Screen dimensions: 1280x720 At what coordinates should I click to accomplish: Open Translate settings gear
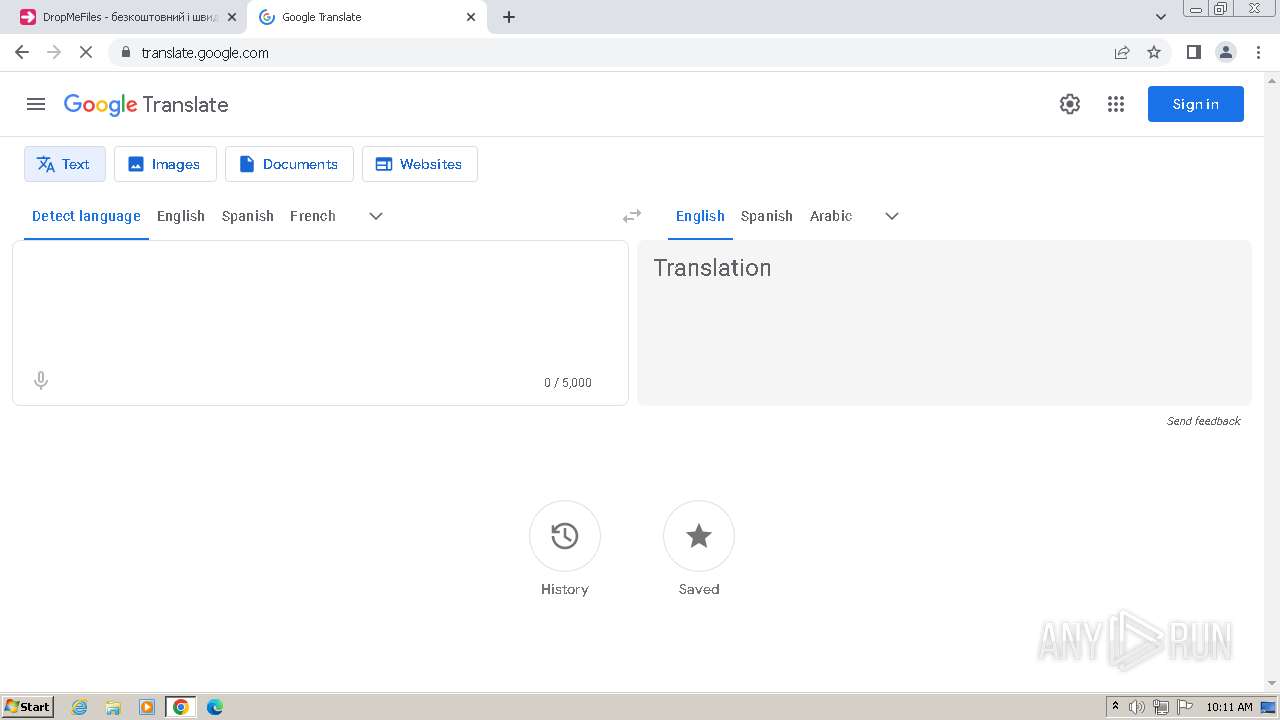coord(1070,104)
